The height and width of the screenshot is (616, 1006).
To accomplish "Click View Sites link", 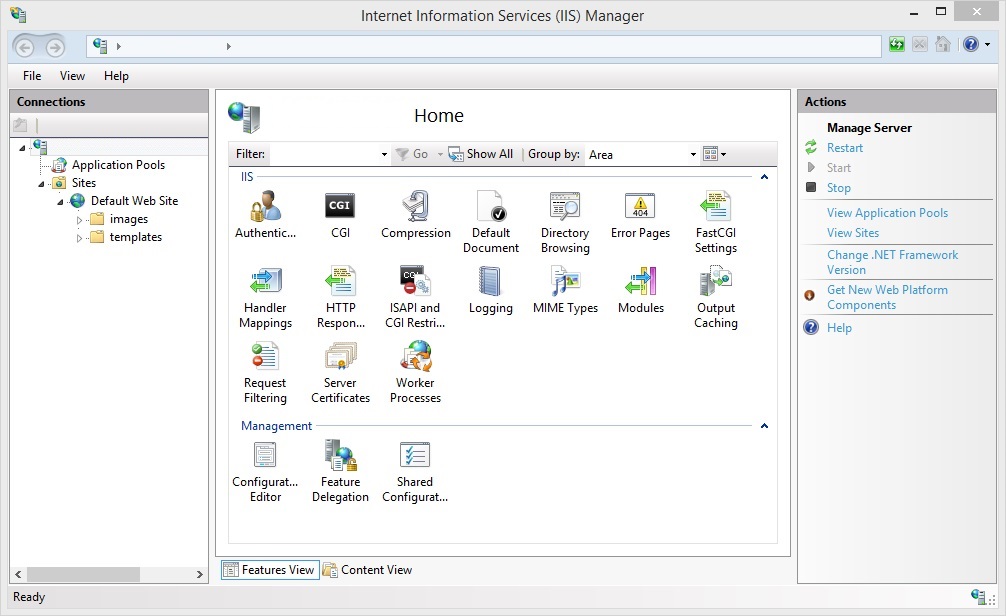I will coord(853,233).
